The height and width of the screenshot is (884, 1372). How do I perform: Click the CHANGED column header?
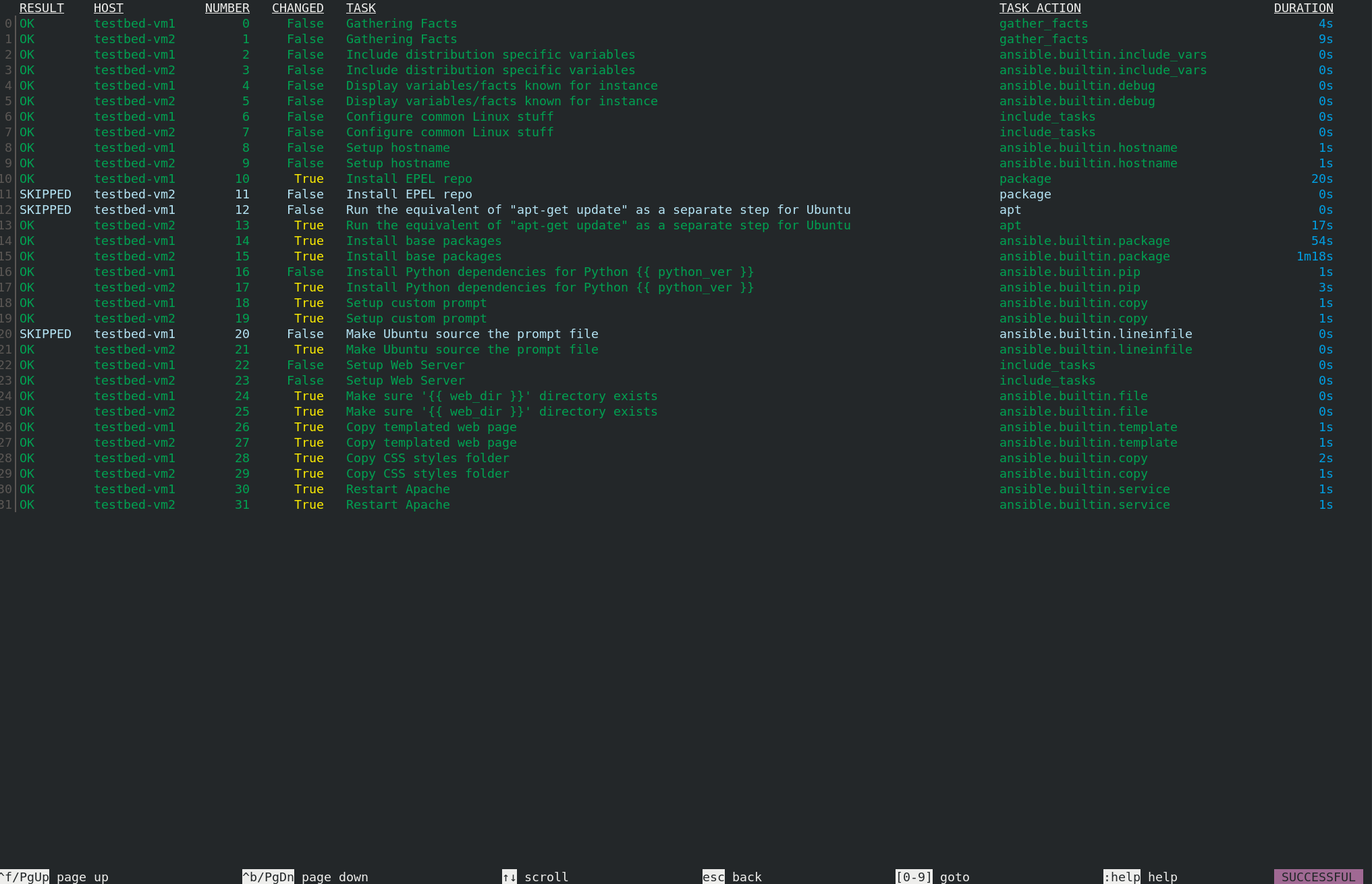297,8
